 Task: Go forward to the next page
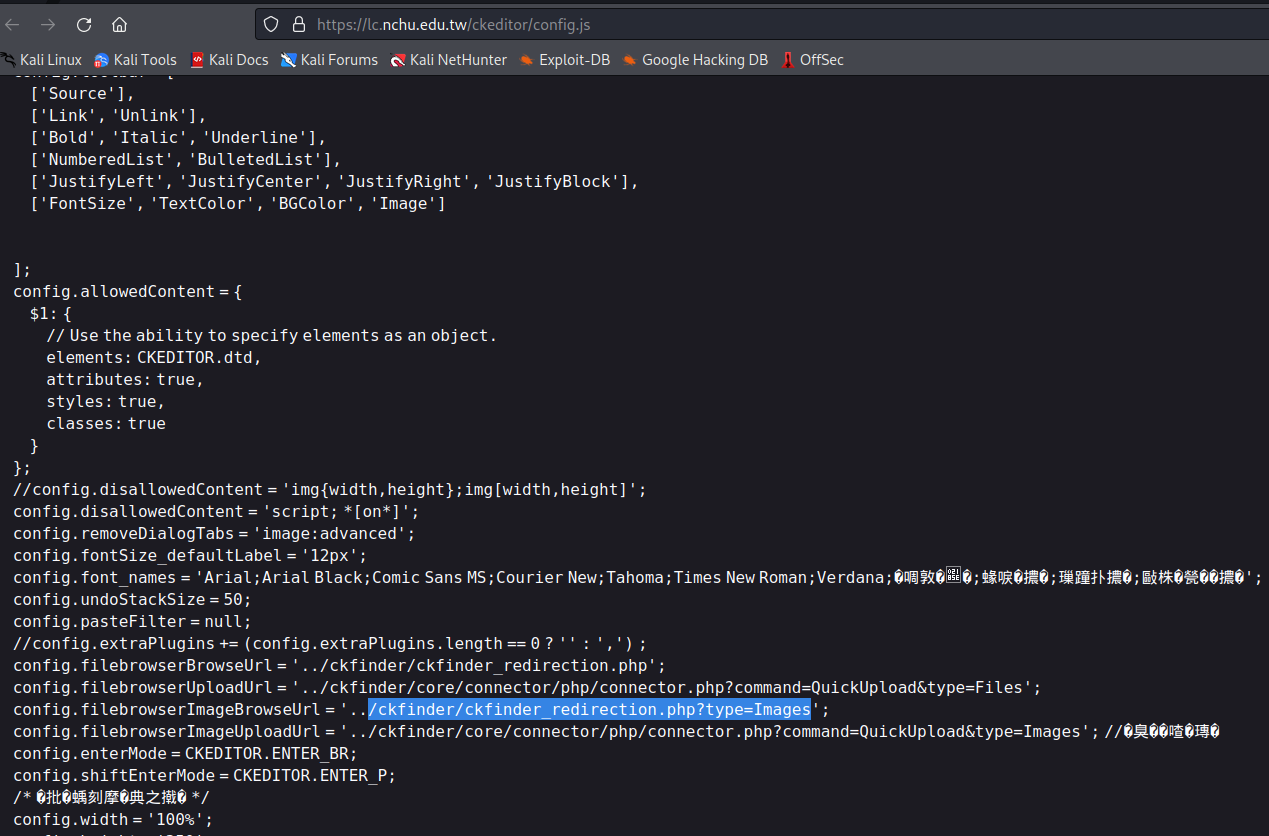tap(48, 24)
